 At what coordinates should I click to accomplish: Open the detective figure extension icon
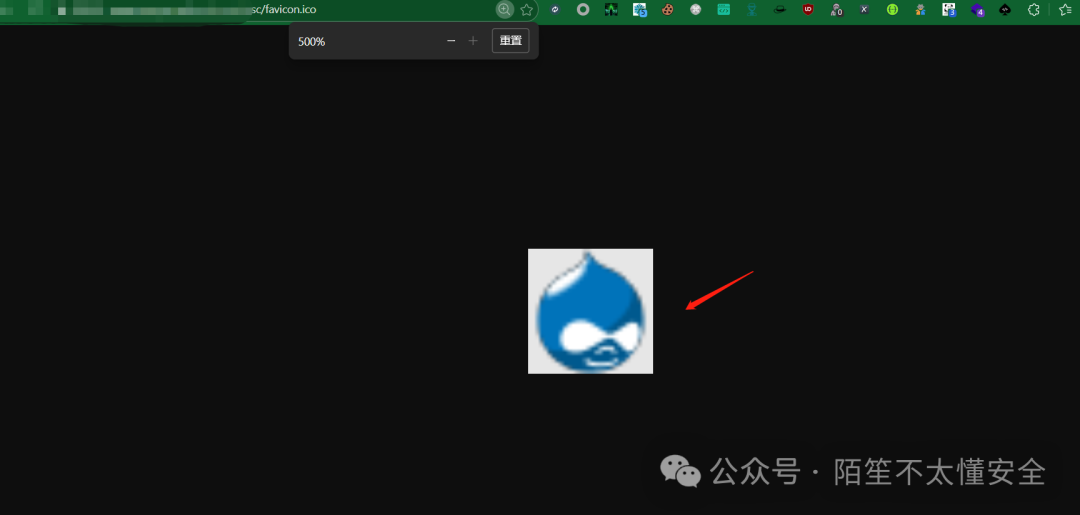(x=921, y=10)
